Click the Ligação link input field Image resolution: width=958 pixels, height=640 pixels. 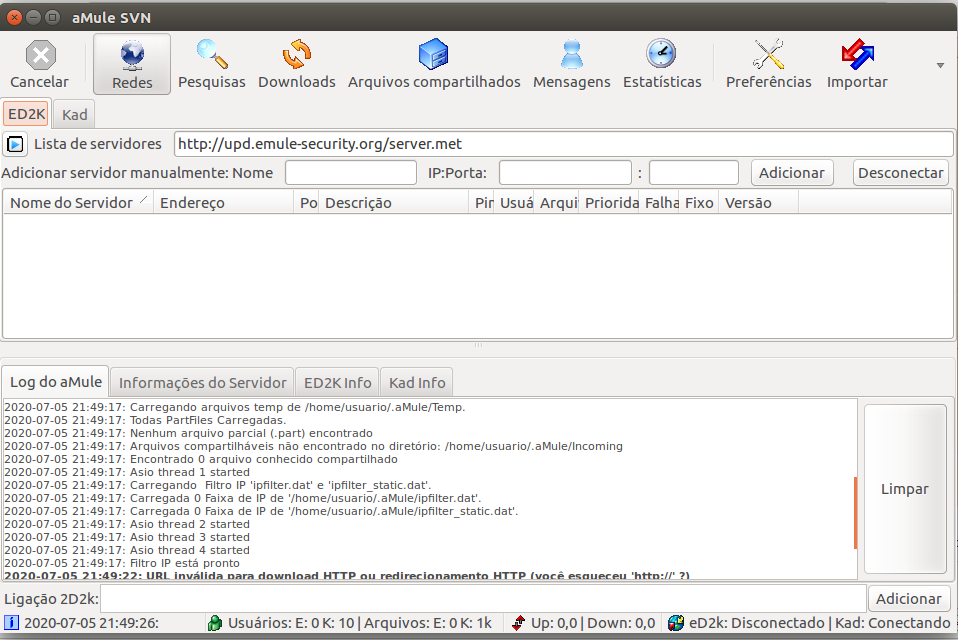(x=483, y=598)
